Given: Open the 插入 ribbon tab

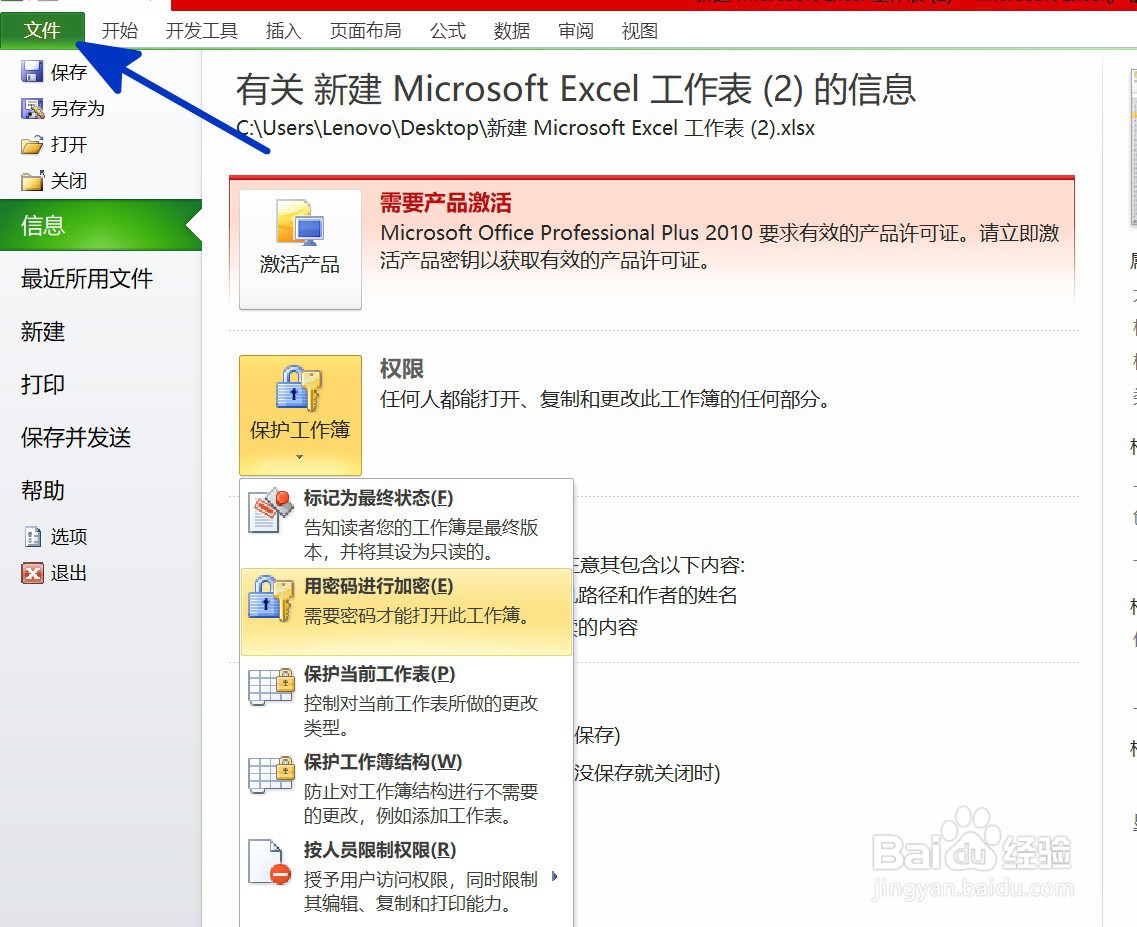Looking at the screenshot, I should point(284,30).
